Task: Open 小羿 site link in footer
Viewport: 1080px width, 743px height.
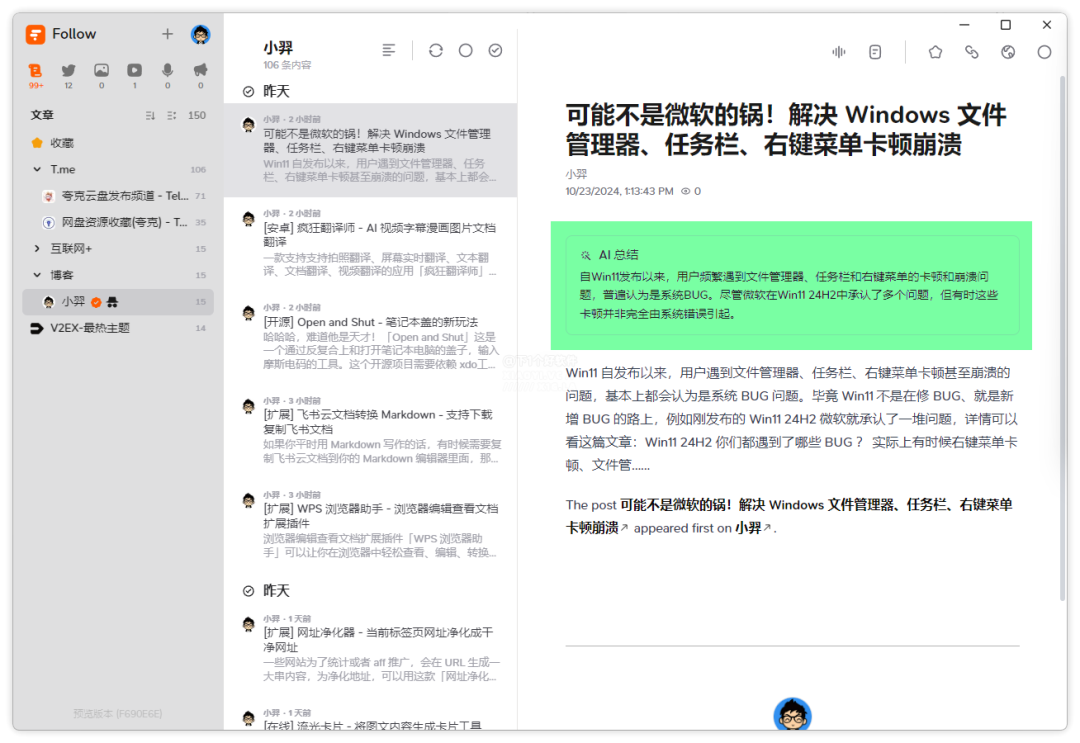Action: pos(751,528)
